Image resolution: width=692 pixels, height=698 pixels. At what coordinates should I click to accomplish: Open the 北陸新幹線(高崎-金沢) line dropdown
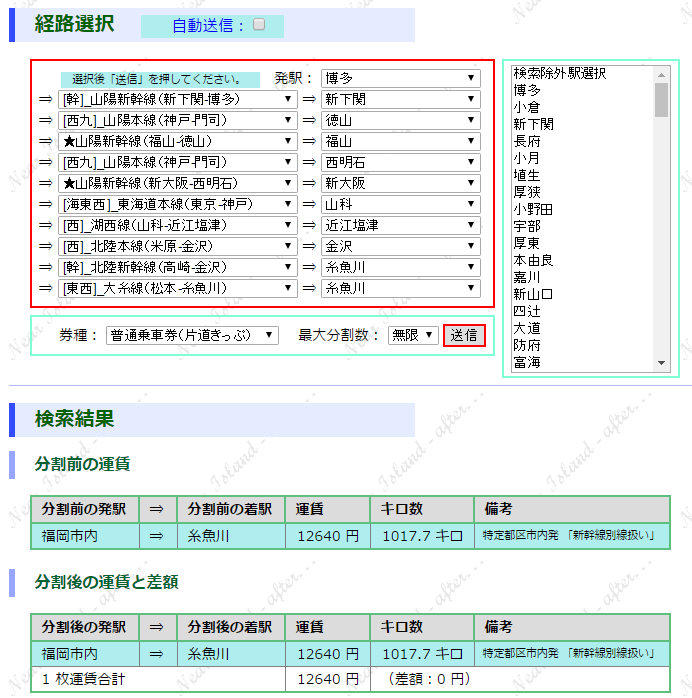click(178, 267)
